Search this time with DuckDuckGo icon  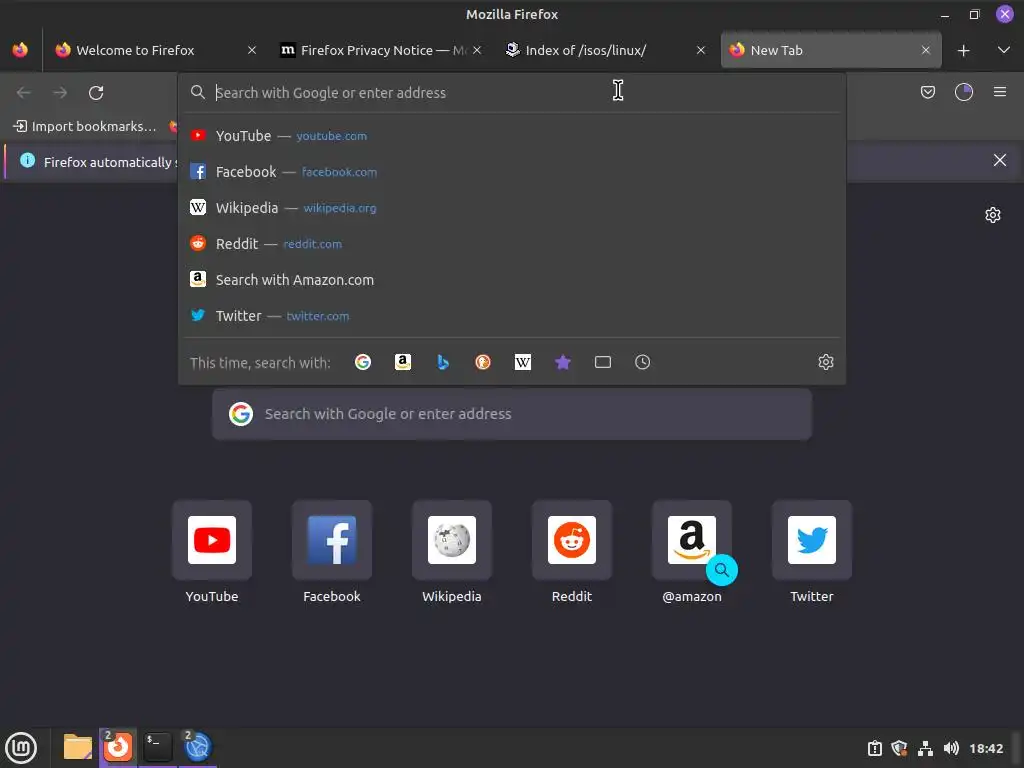click(x=483, y=362)
